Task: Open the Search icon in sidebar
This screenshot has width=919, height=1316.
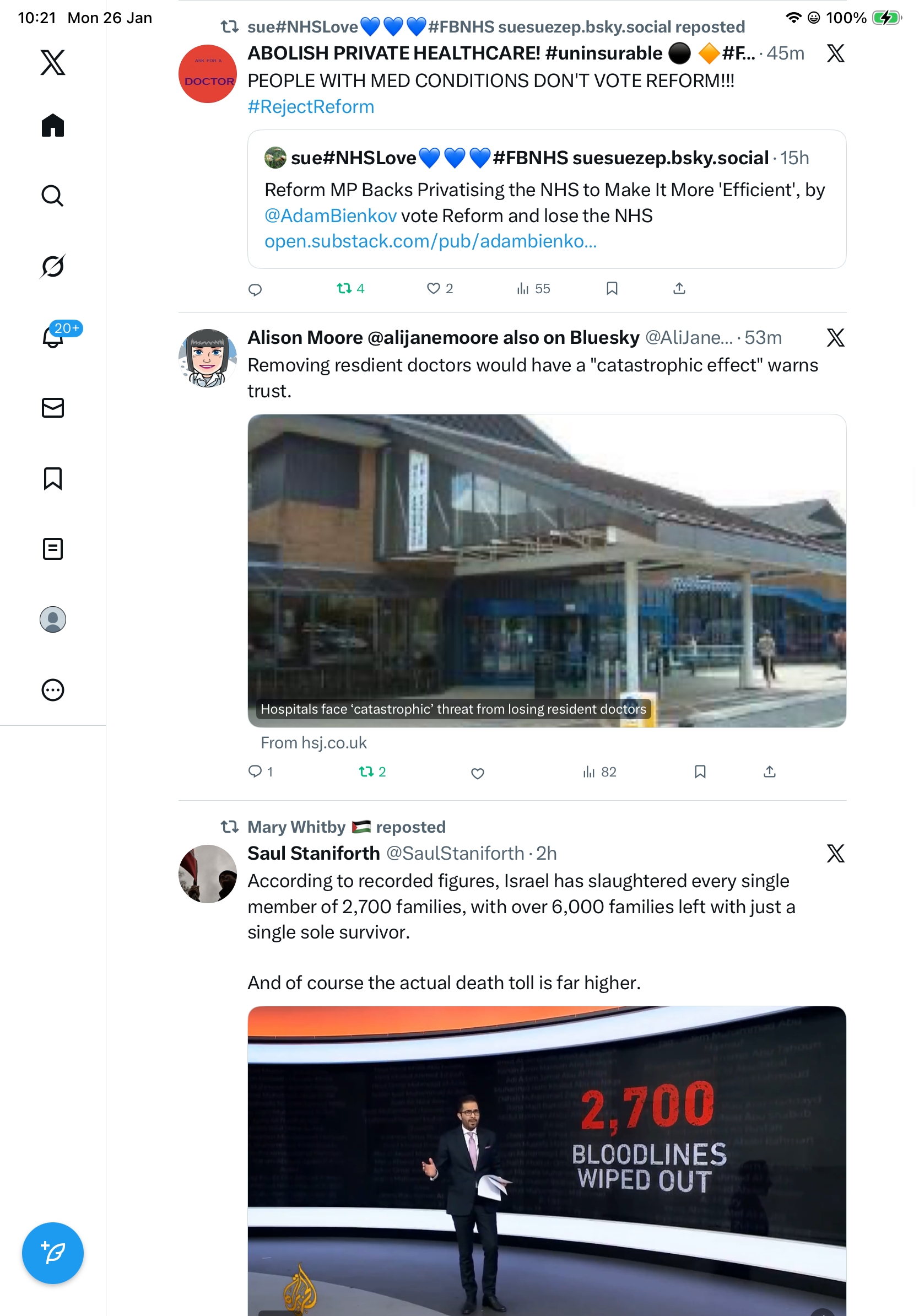Action: click(53, 196)
